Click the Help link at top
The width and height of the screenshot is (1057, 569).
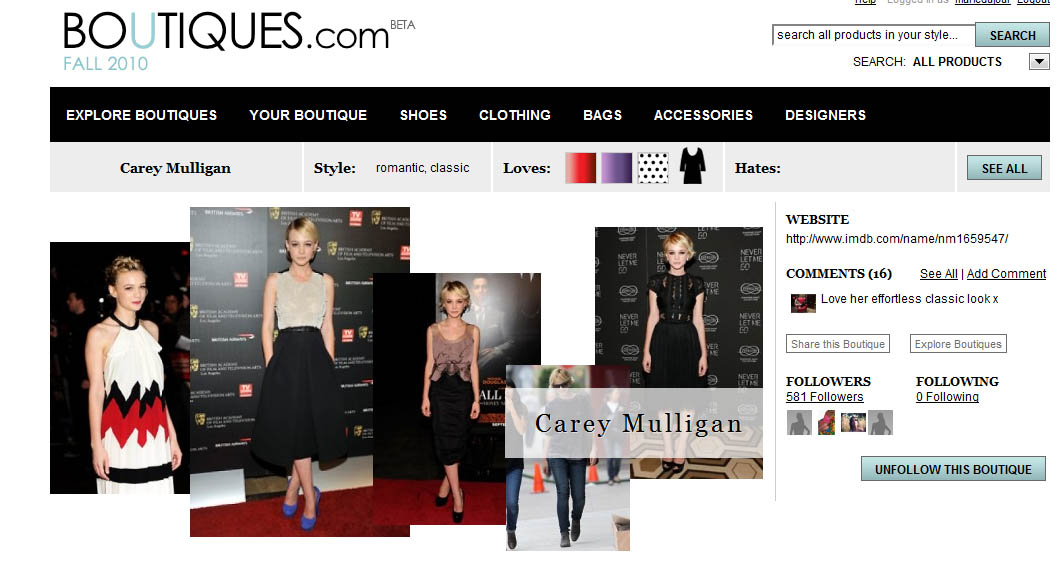(865, 2)
